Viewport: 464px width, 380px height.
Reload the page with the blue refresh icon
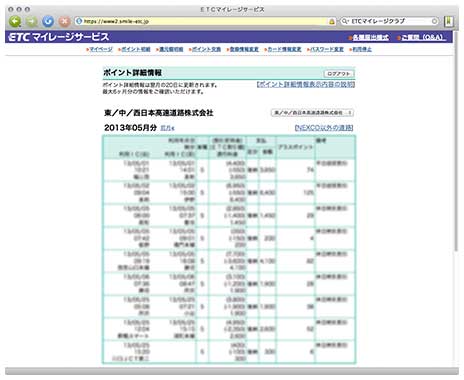click(48, 22)
